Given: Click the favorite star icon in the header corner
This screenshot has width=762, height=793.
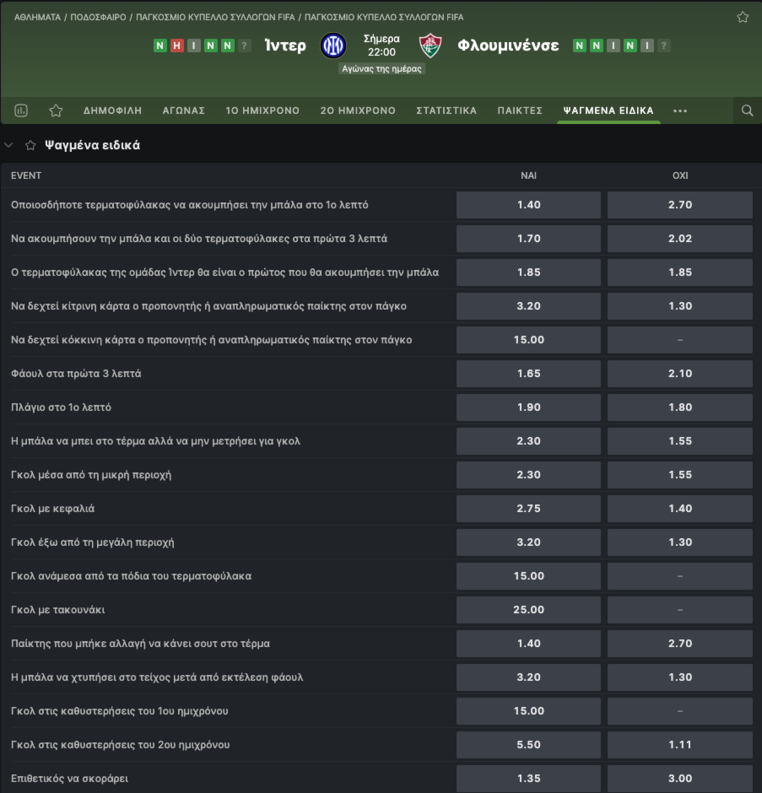Looking at the screenshot, I should click(742, 17).
